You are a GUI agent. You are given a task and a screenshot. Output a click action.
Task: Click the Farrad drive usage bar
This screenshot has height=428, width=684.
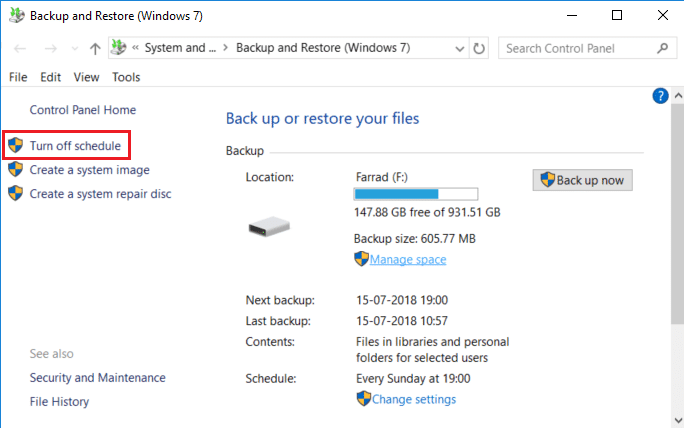(415, 194)
